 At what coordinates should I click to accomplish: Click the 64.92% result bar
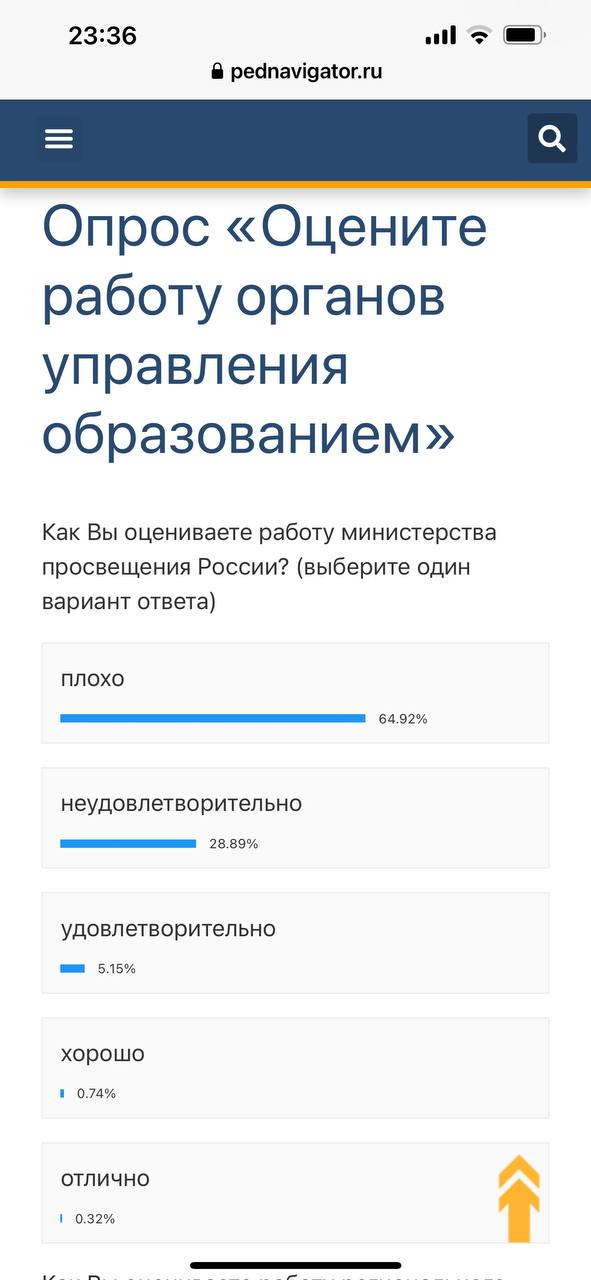[x=213, y=718]
